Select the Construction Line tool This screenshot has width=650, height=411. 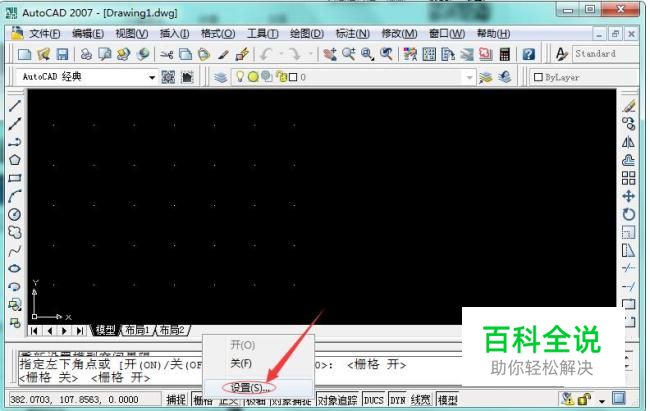pyautogui.click(x=15, y=123)
